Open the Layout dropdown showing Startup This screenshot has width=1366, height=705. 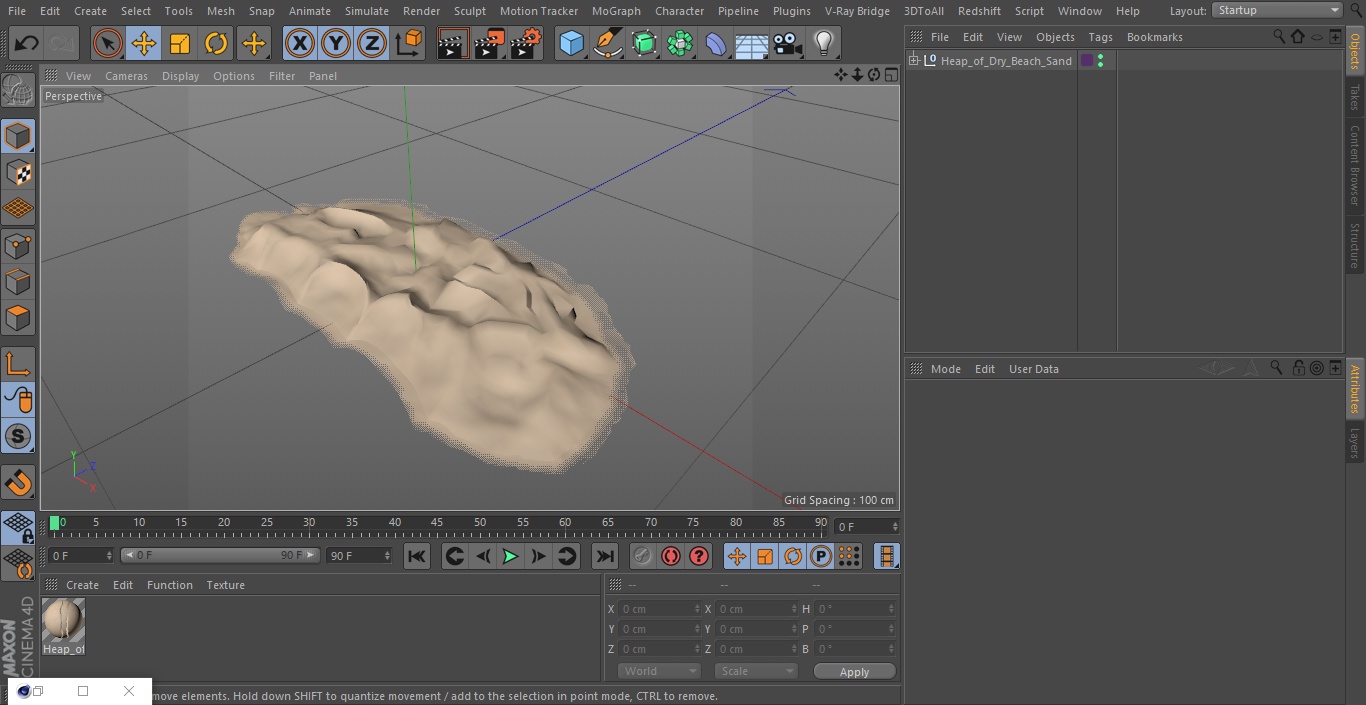(x=1277, y=10)
